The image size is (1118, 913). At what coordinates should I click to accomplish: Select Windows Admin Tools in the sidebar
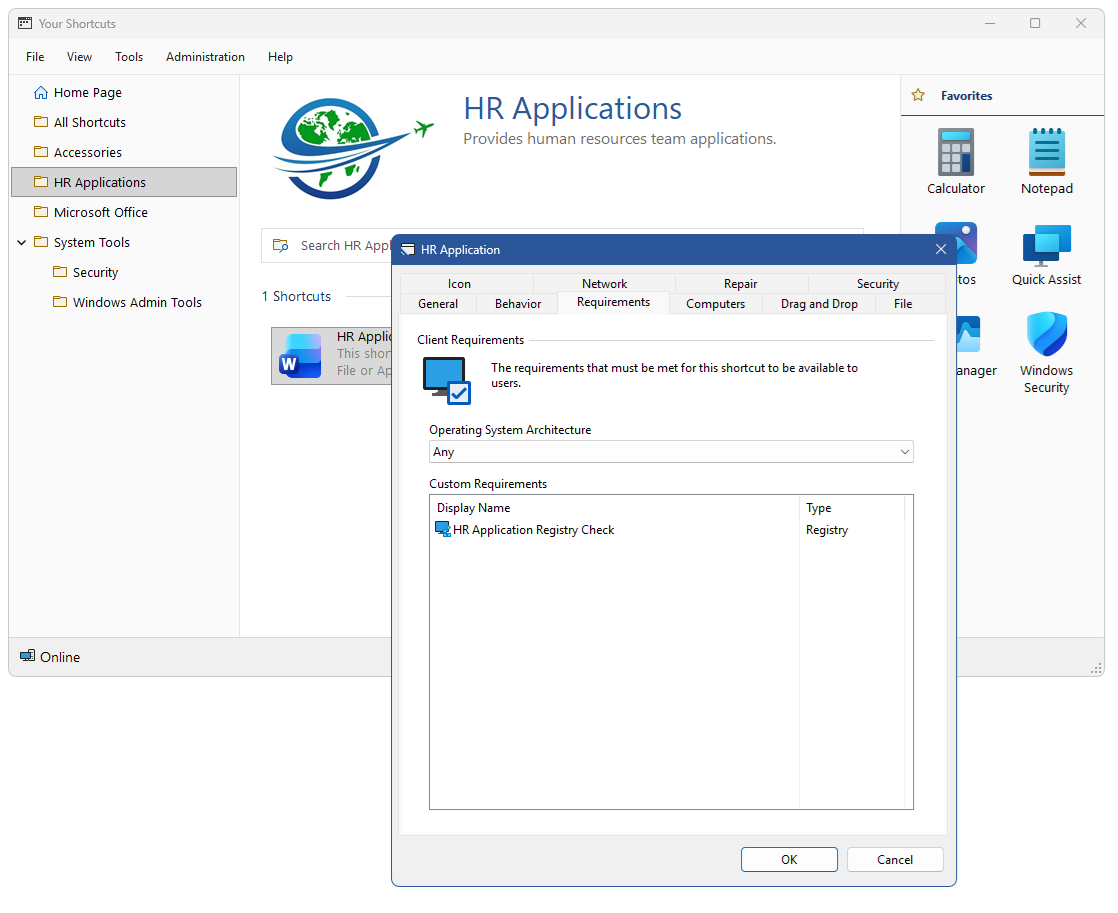click(137, 302)
